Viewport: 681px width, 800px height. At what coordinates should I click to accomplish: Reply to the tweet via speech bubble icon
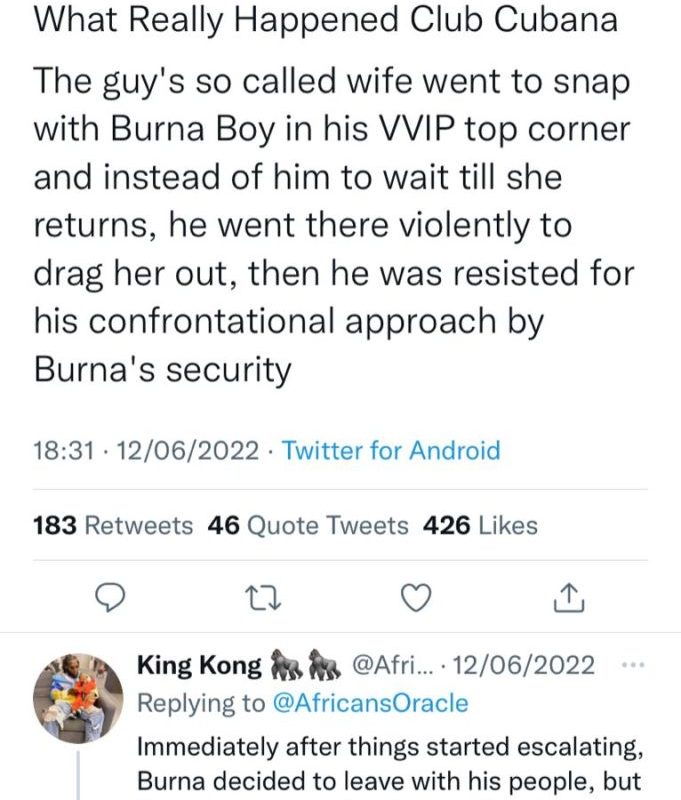107,597
